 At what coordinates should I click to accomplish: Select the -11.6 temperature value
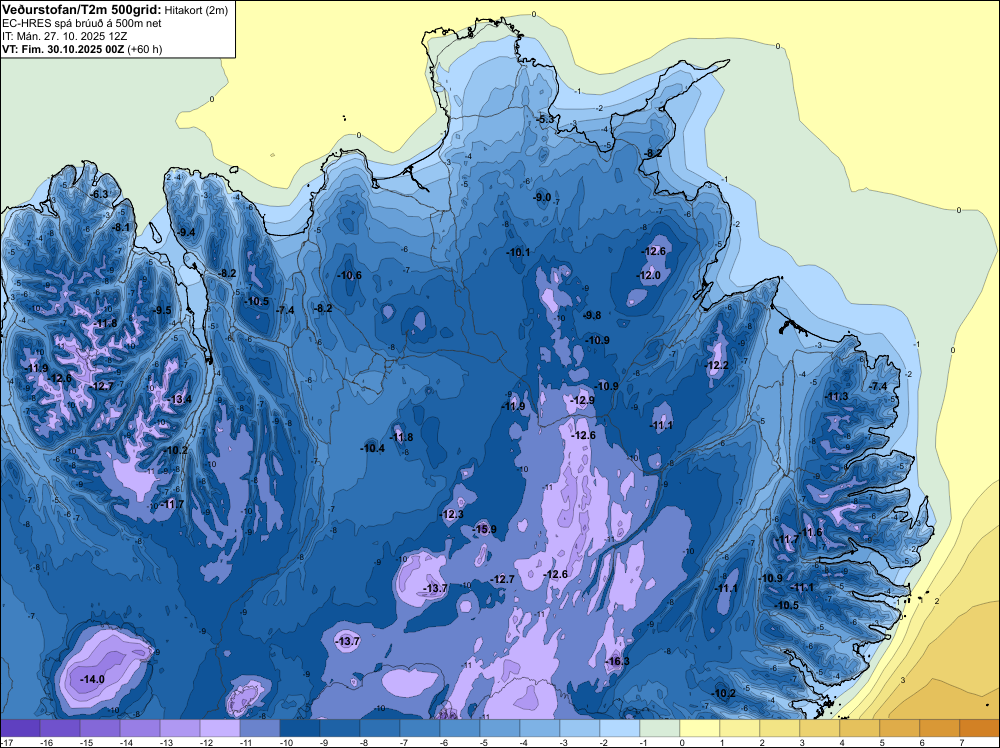[811, 532]
